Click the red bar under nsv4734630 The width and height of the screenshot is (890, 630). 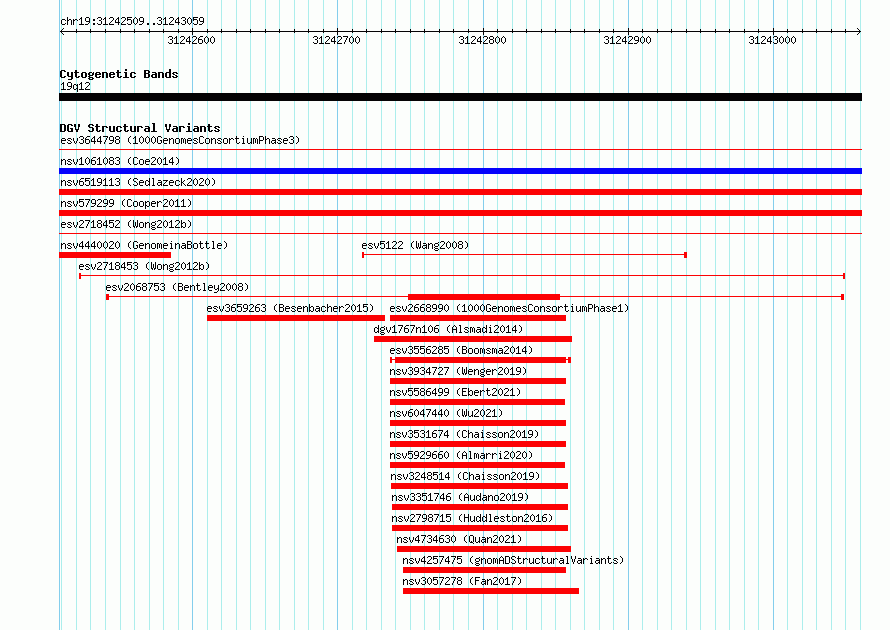pyautogui.click(x=484, y=549)
